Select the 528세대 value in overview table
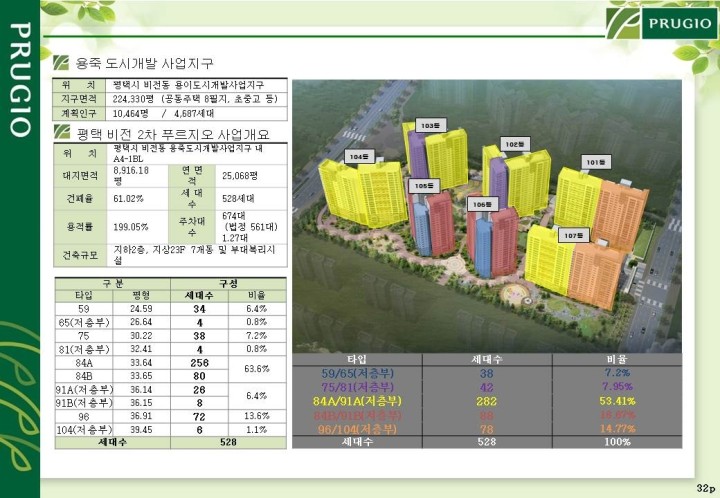This screenshot has height=498, width=720. click(238, 199)
